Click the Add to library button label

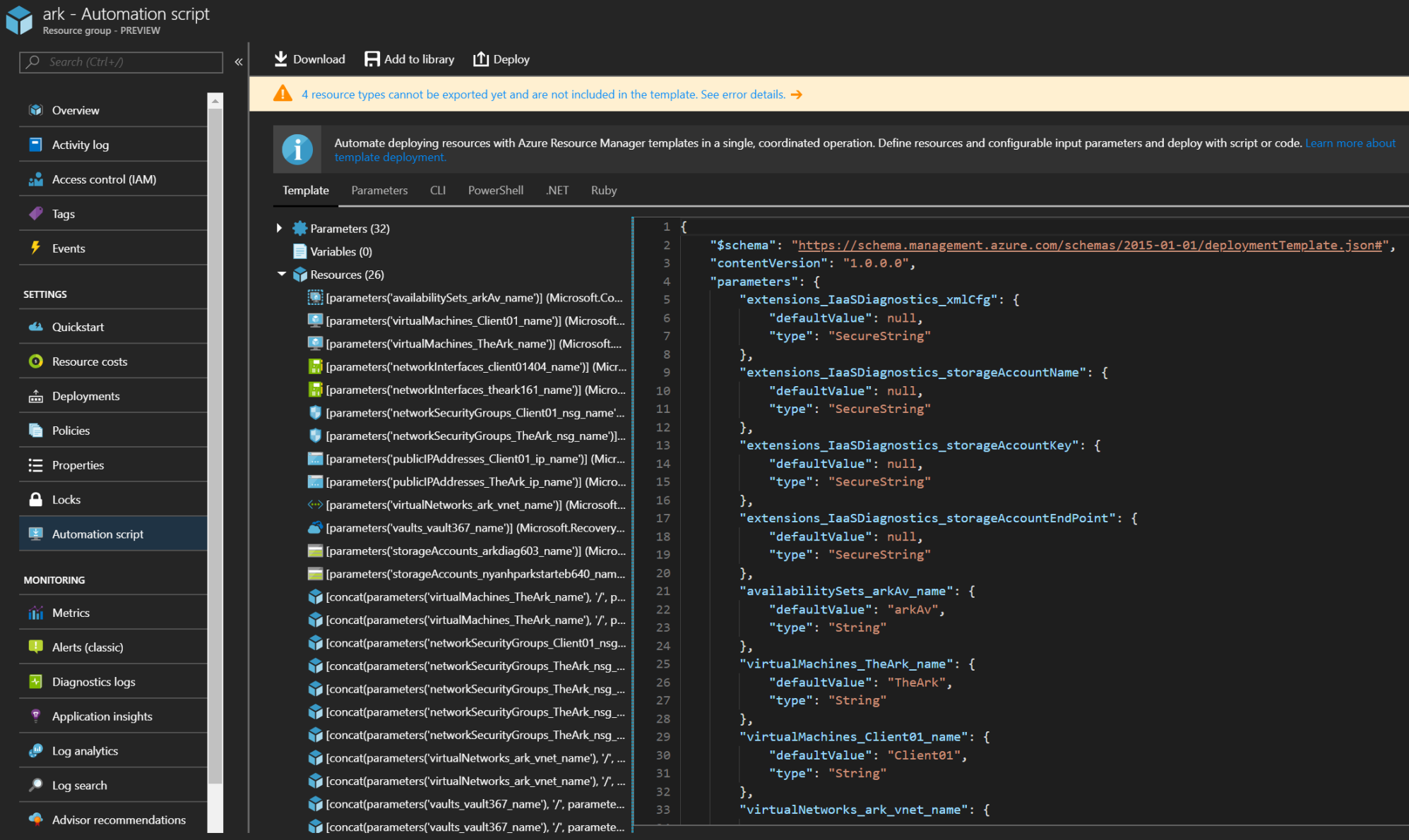(x=420, y=59)
